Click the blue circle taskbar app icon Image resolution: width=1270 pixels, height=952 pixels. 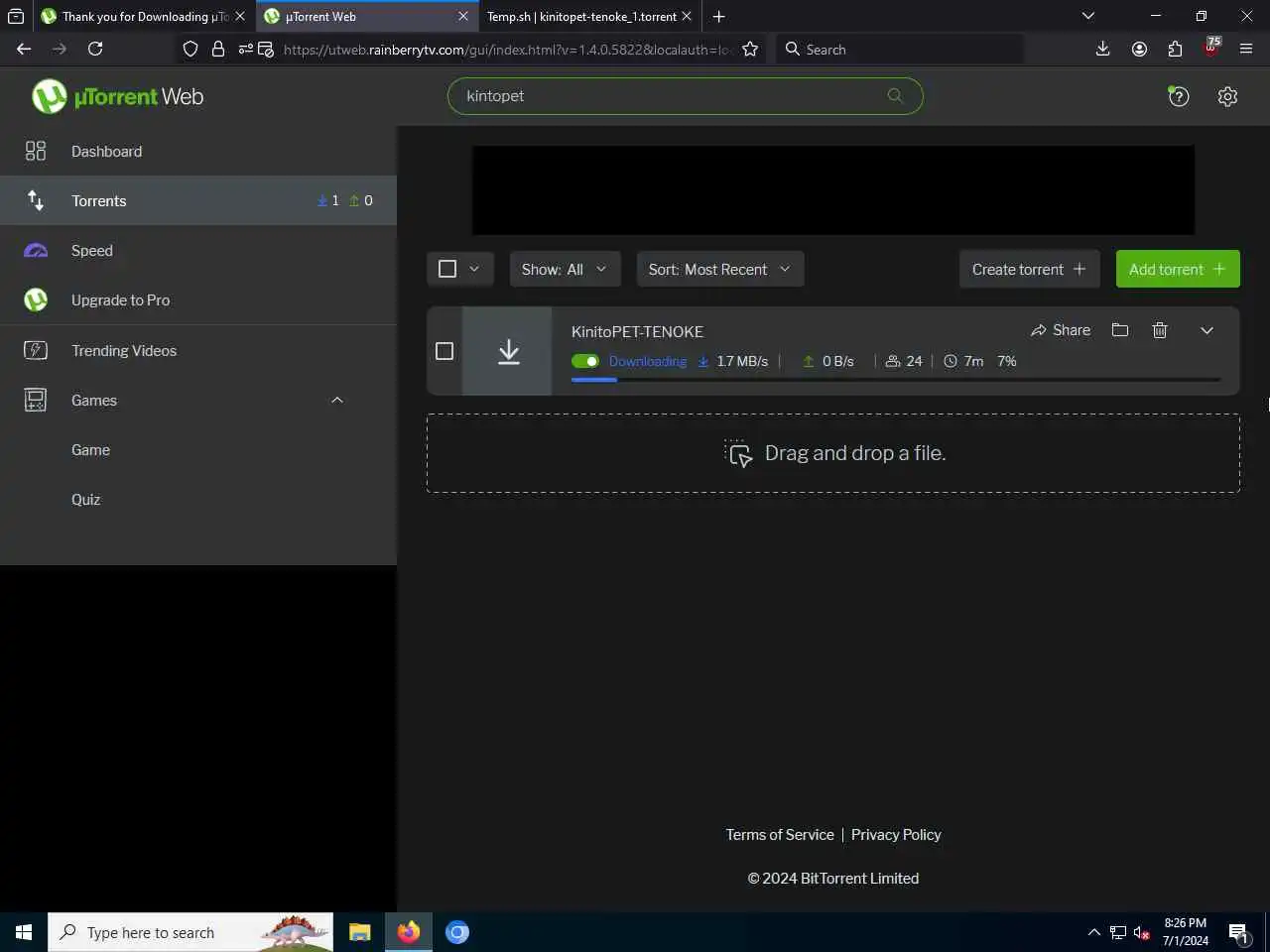(x=456, y=932)
